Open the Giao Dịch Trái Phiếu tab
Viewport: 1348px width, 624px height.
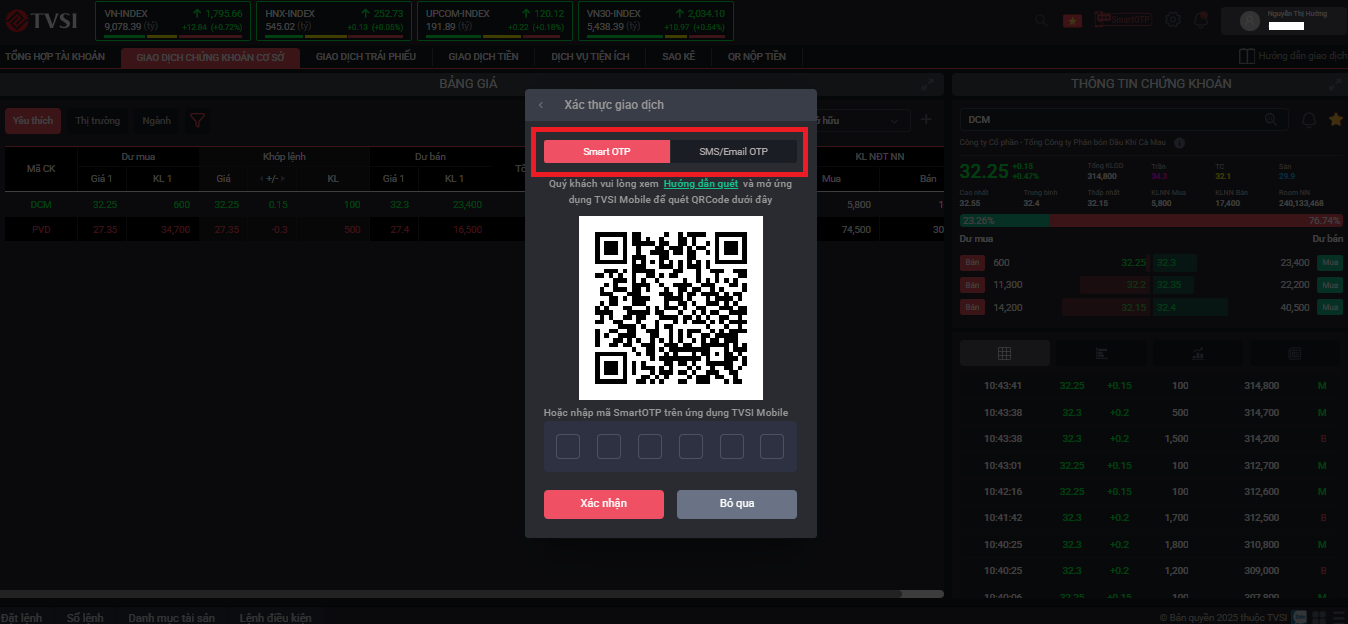coord(365,57)
